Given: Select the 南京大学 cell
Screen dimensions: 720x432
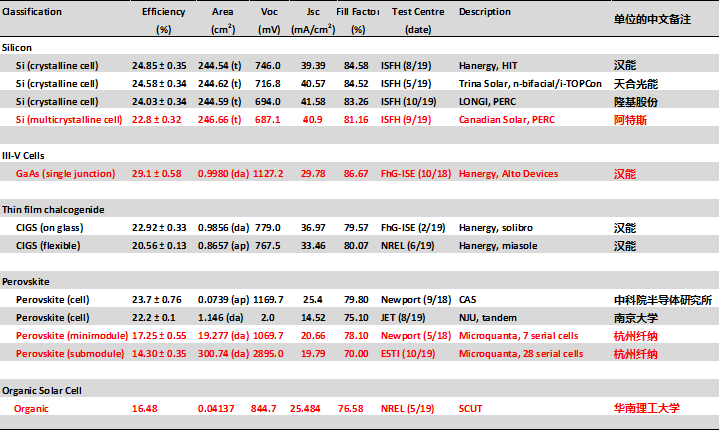Looking at the screenshot, I should click(x=636, y=318).
